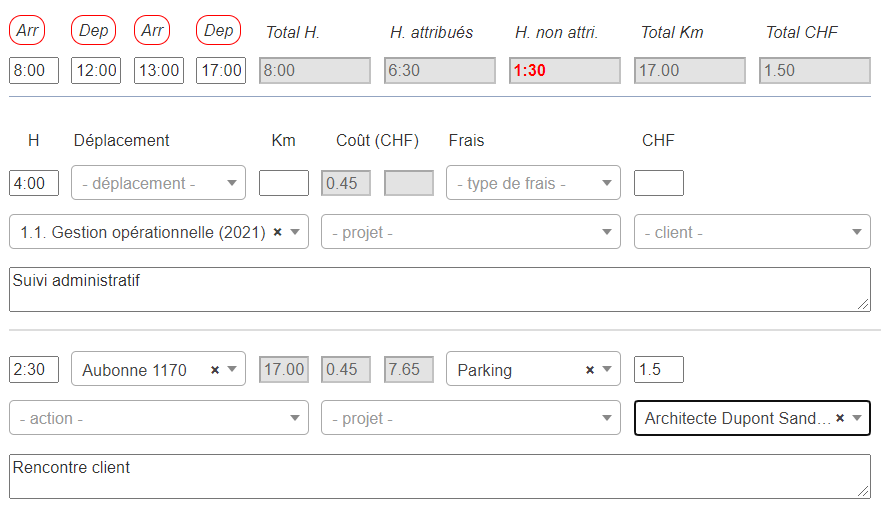Screen dimensions: 881x507
Task: Open the projet dropdown beside Gestion opérationnelle
Action: (470, 232)
